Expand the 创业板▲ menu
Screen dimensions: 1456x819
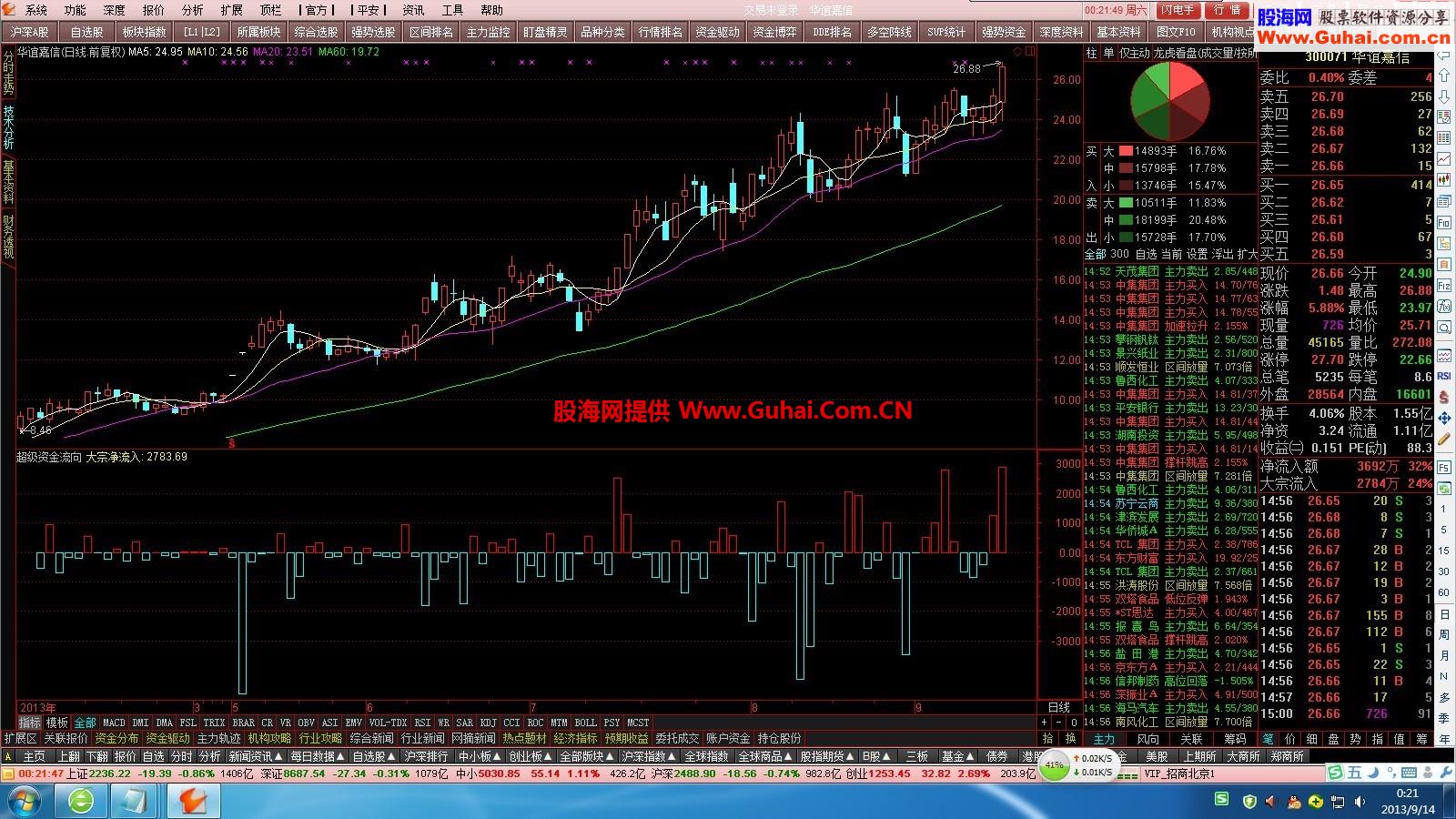point(530,756)
